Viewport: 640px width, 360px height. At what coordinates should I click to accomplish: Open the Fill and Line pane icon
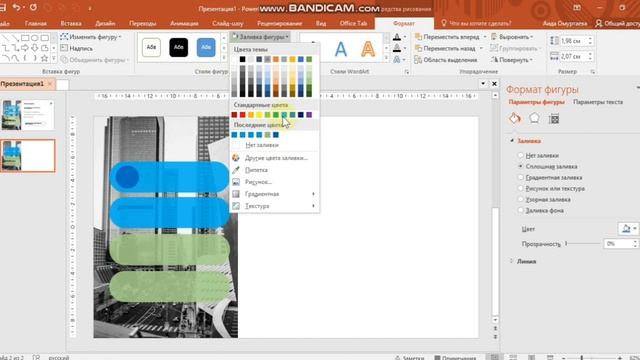coord(515,118)
